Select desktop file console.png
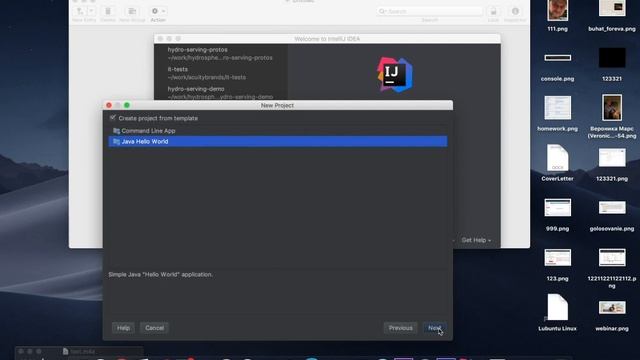640x360 pixels. pyautogui.click(x=558, y=58)
